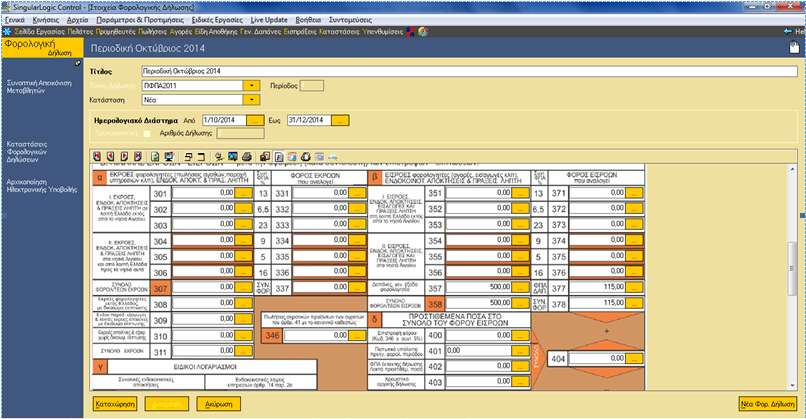Open Καταστάσεις Φορολογικών Δηλώσεων sidebar link

coord(27,152)
